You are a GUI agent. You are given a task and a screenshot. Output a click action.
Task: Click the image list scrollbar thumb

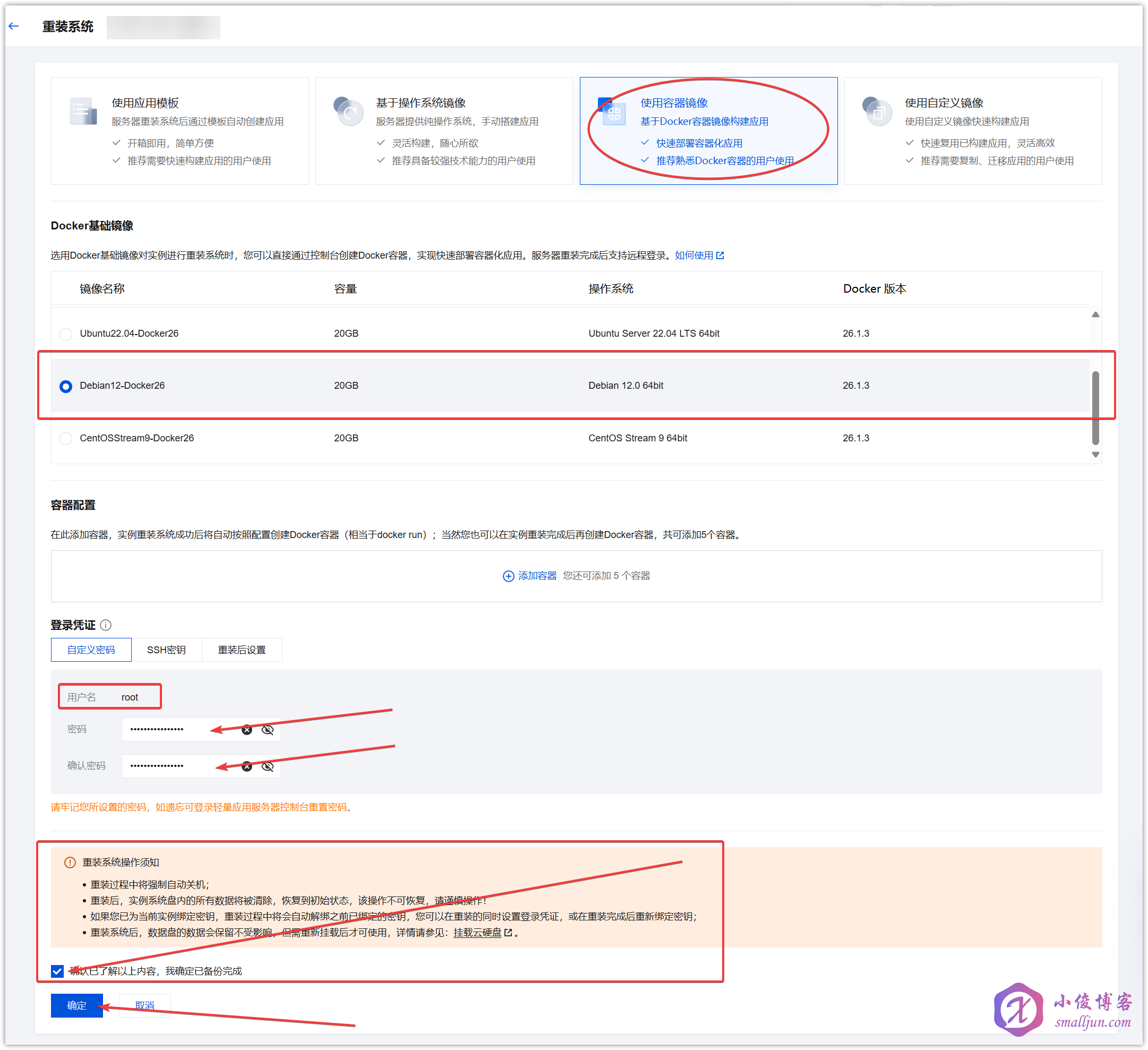[x=1095, y=408]
